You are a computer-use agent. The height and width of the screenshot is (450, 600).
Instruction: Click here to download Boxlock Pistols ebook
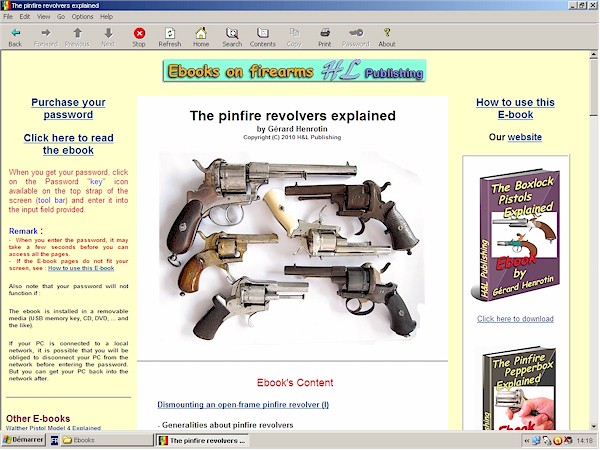[x=515, y=319]
